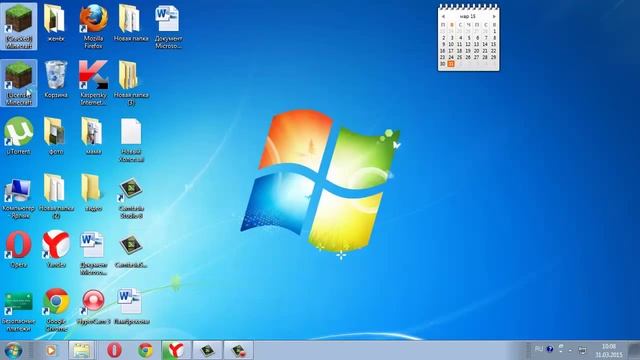Screen dimensions: 640x360
Task: Select the Opera desktop shortcut
Action: [x=19, y=249]
